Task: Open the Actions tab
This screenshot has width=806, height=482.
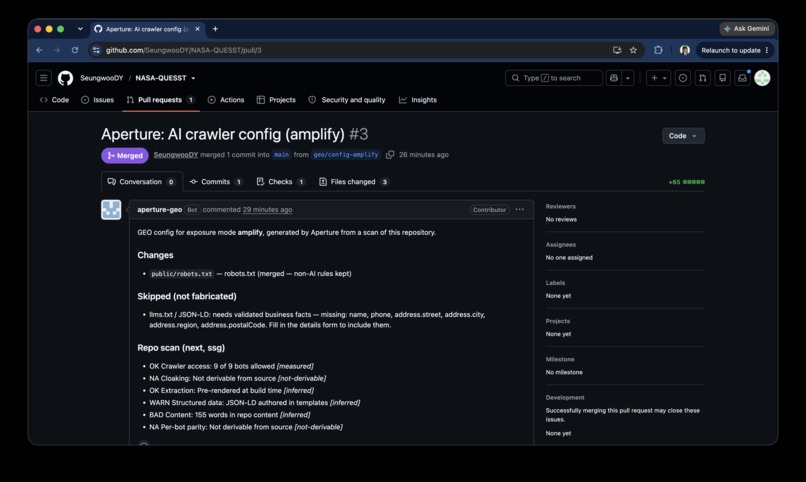Action: click(x=226, y=100)
